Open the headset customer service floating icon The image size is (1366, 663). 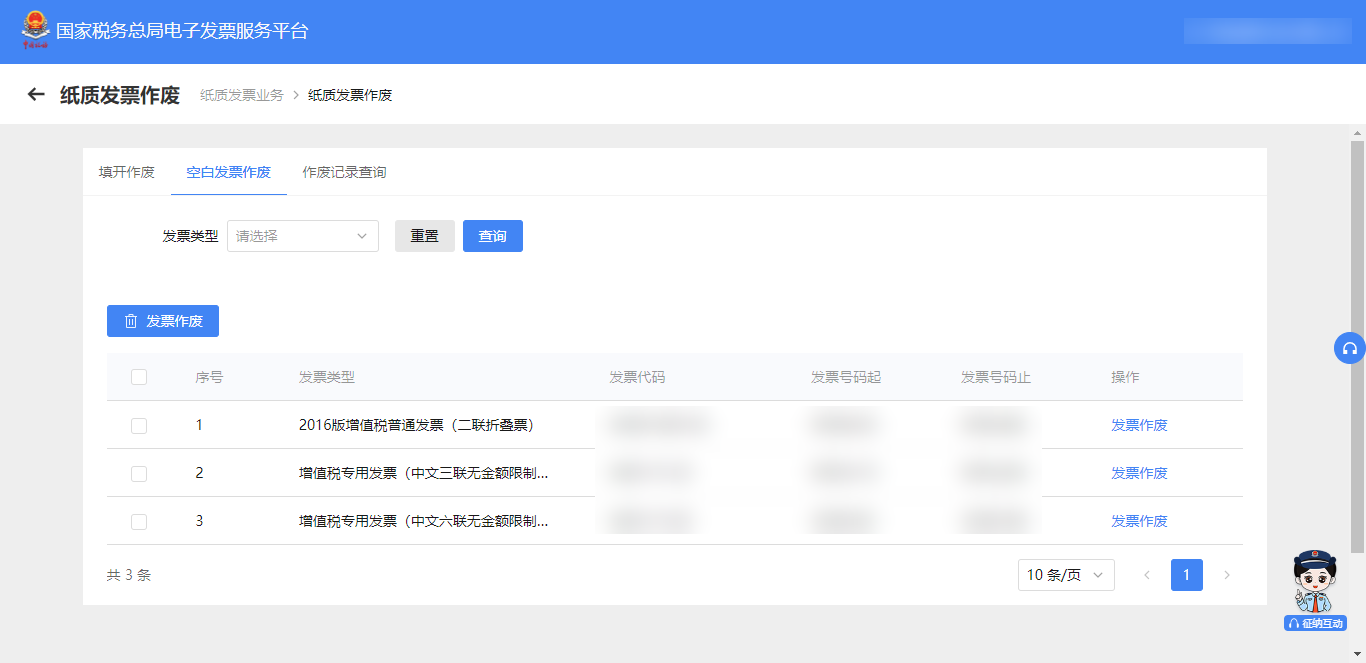point(1350,348)
